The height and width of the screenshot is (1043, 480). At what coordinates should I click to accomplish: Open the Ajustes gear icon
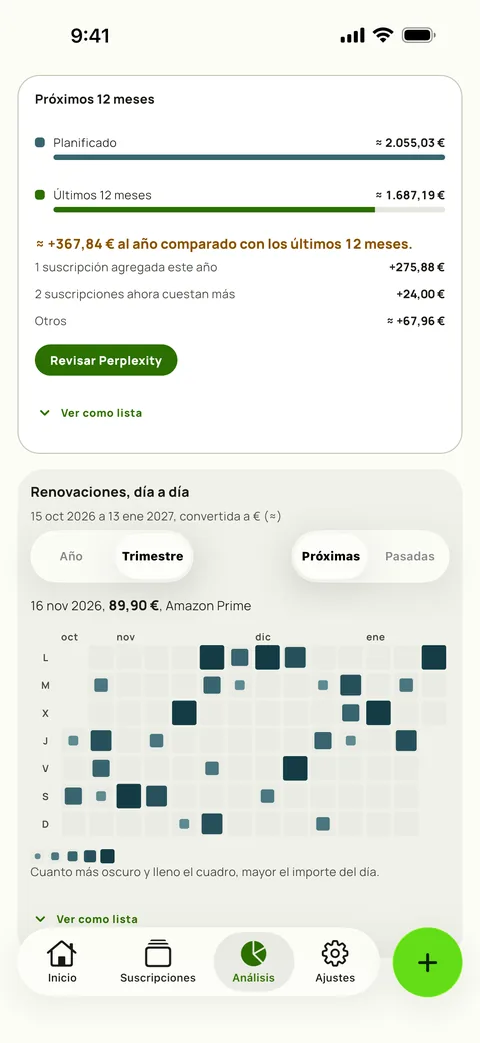[335, 953]
